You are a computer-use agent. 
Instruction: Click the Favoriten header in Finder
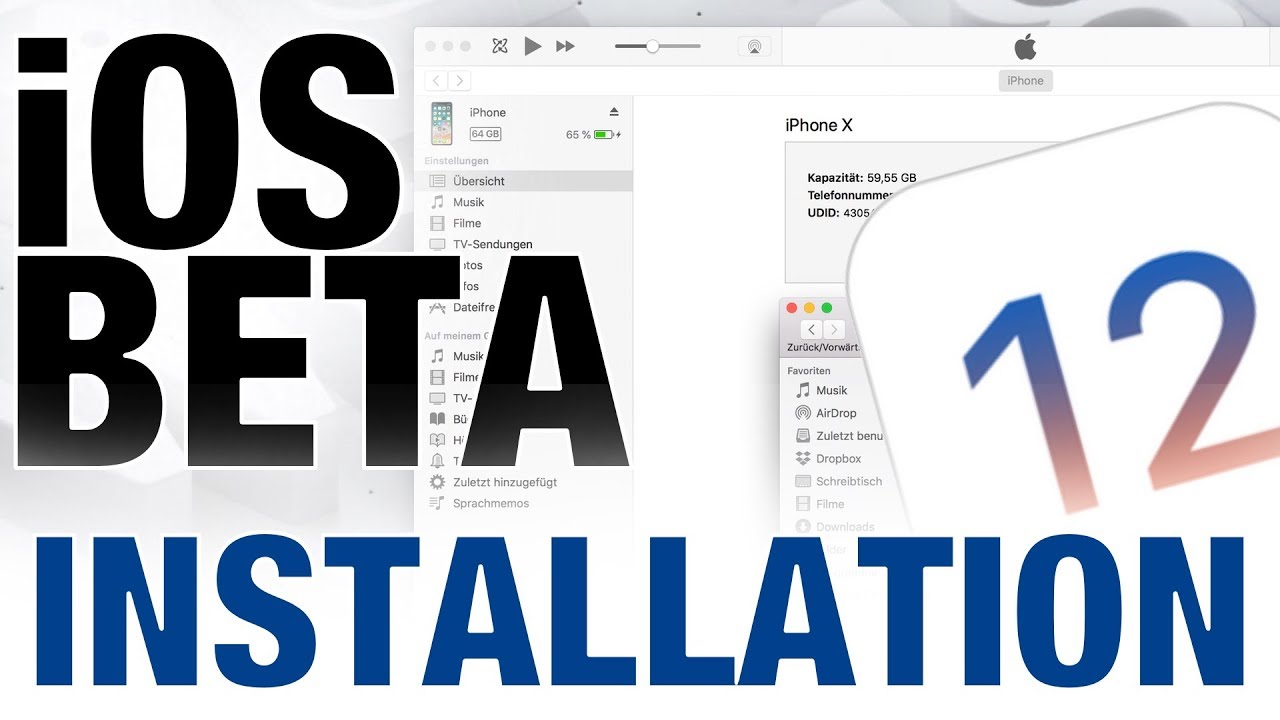point(809,371)
